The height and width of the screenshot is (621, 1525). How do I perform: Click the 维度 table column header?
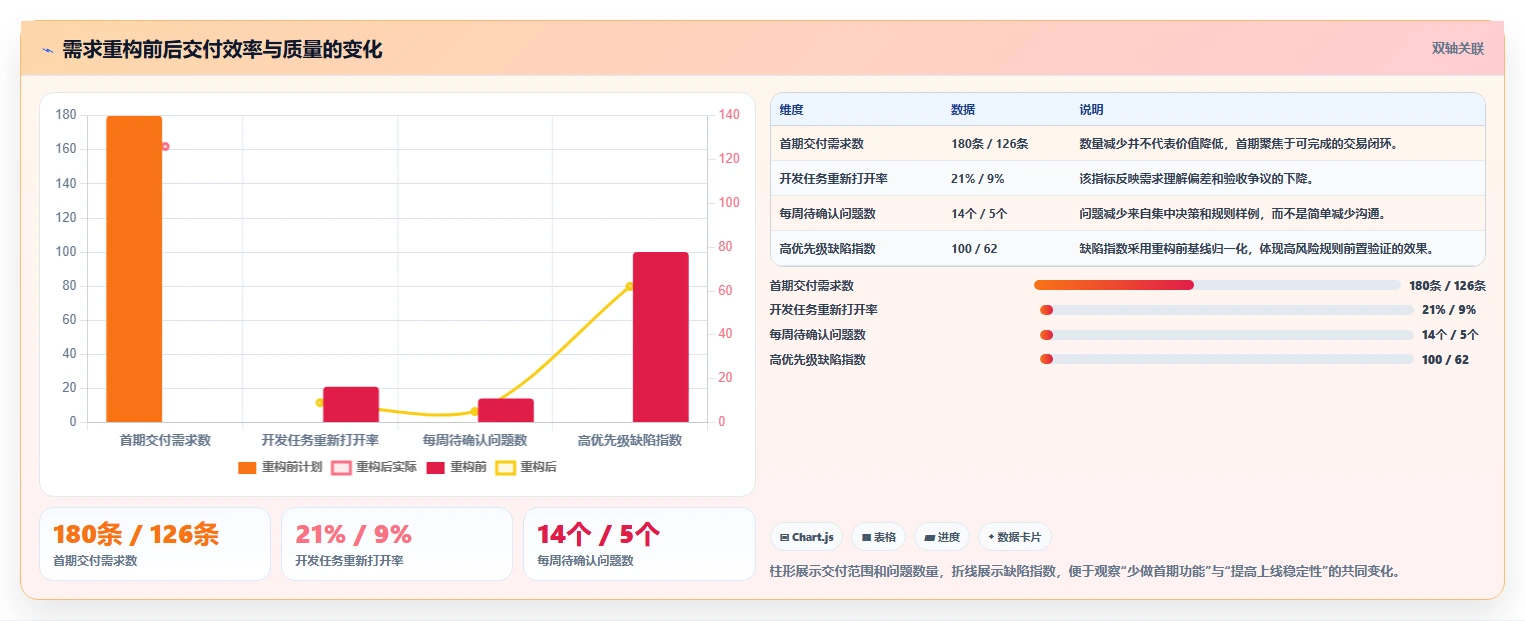click(x=792, y=110)
